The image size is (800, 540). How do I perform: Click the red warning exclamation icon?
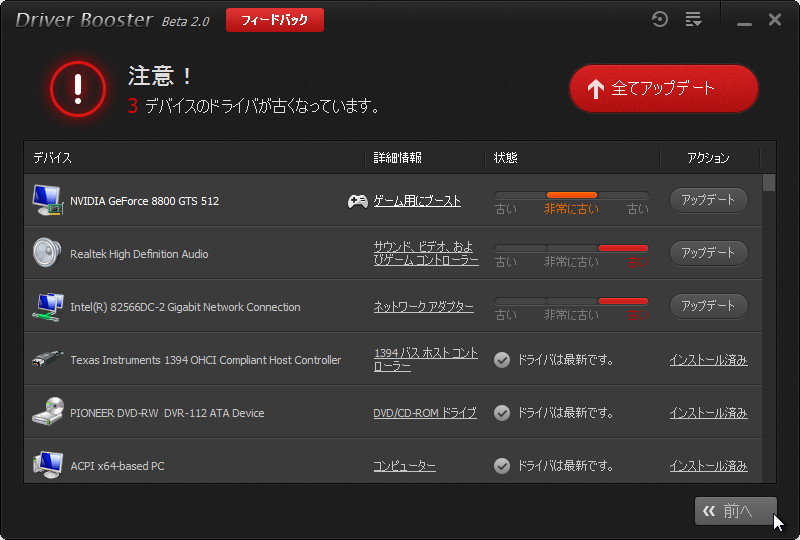[78, 89]
